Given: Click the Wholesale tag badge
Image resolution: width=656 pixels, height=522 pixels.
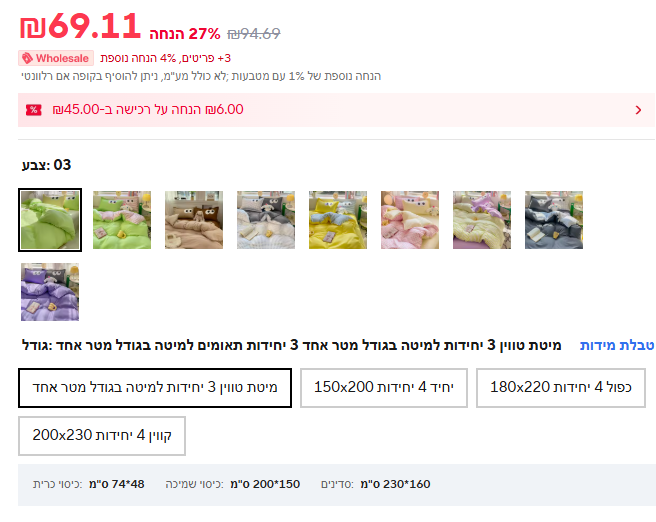Looking at the screenshot, I should point(56,58).
